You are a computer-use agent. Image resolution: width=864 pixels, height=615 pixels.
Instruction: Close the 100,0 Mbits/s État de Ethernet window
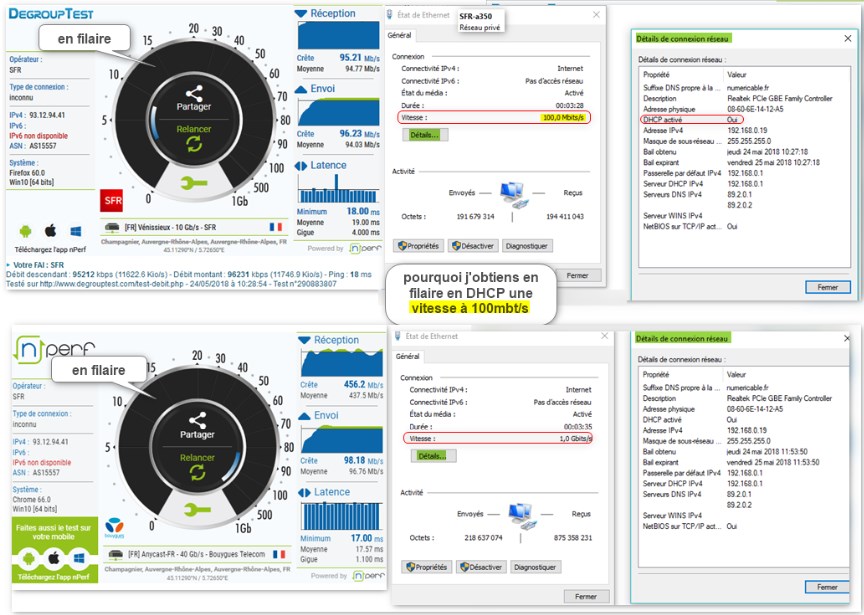[596, 15]
